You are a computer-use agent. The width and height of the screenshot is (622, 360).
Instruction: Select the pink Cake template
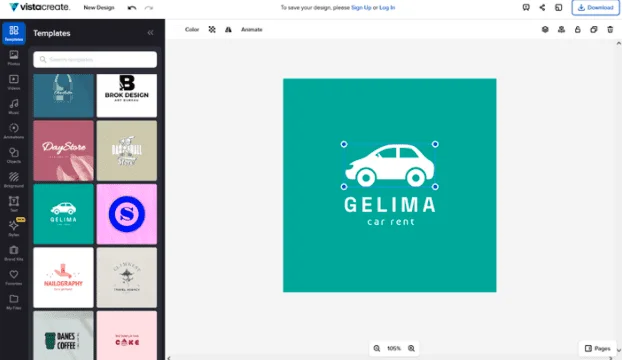pos(127,335)
